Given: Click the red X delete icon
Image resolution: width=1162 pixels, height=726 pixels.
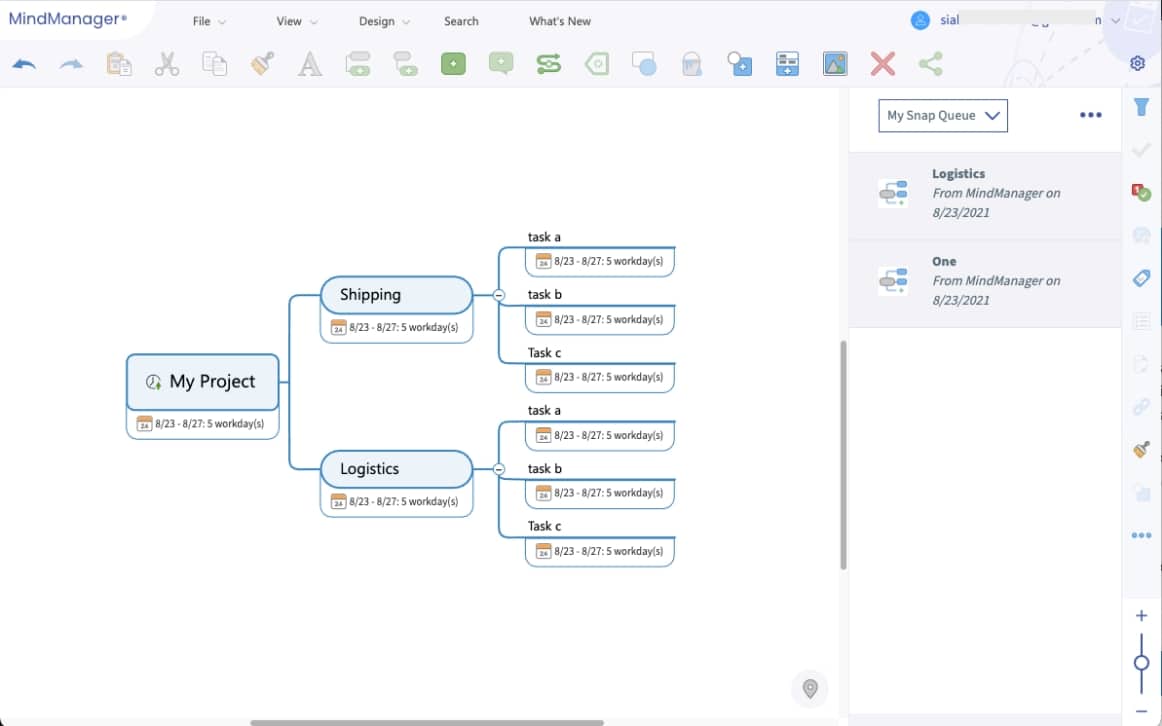Looking at the screenshot, I should point(882,65).
